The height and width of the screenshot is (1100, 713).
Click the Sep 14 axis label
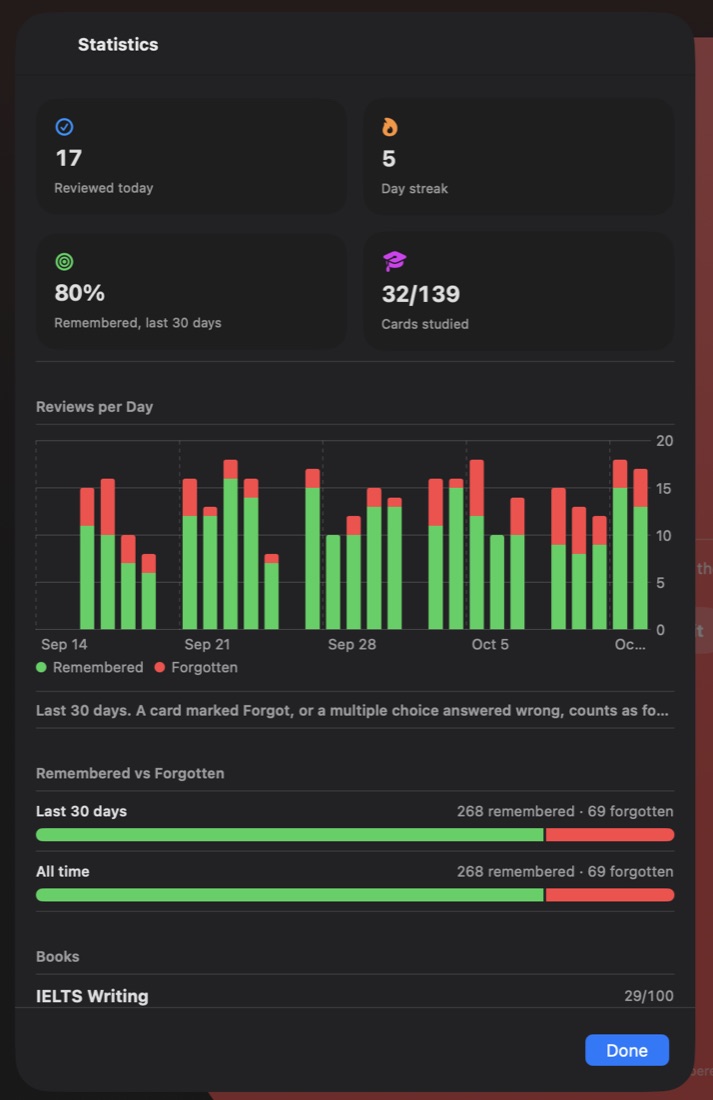65,644
